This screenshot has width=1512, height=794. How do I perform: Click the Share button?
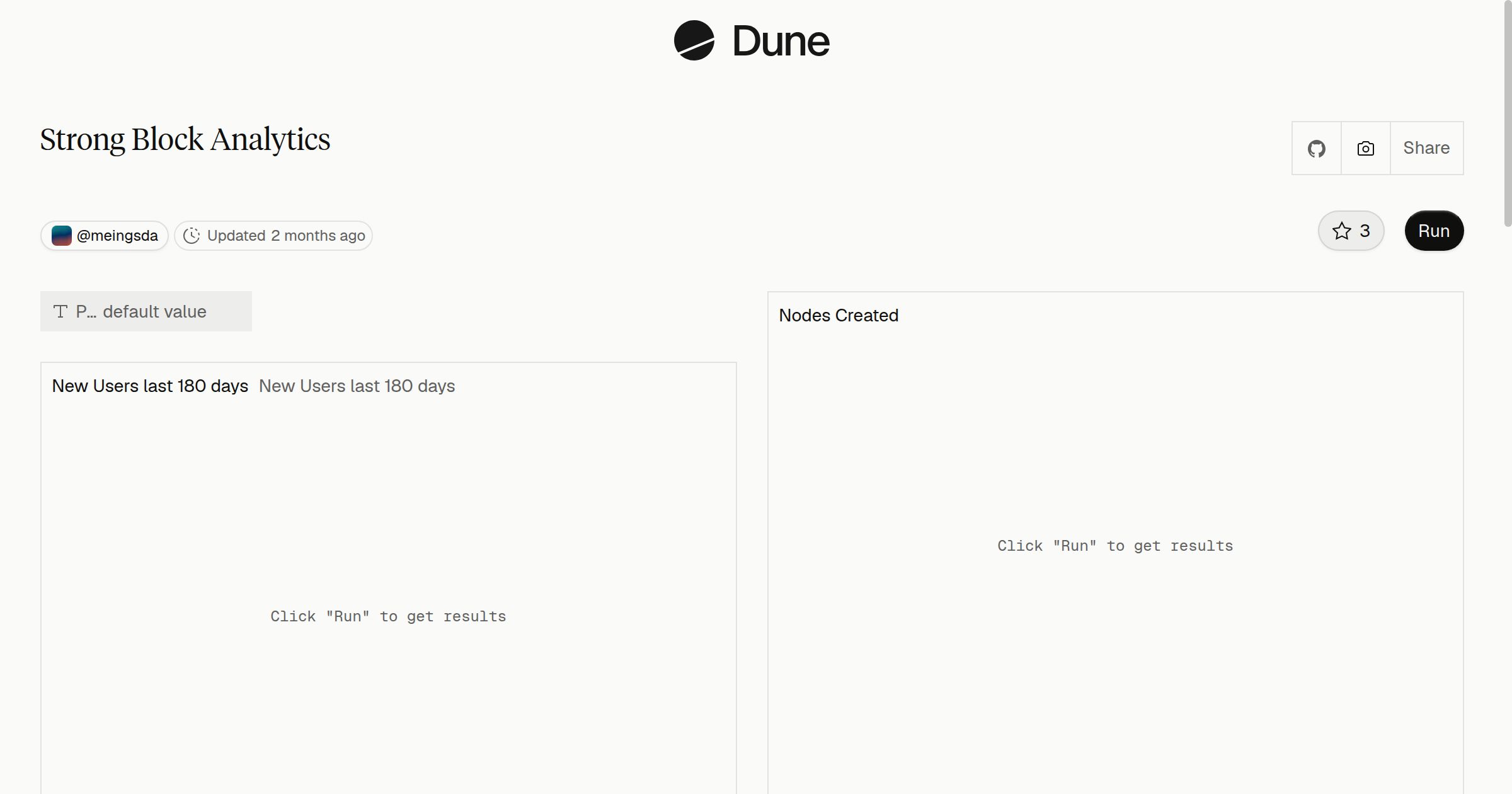[x=1426, y=148]
